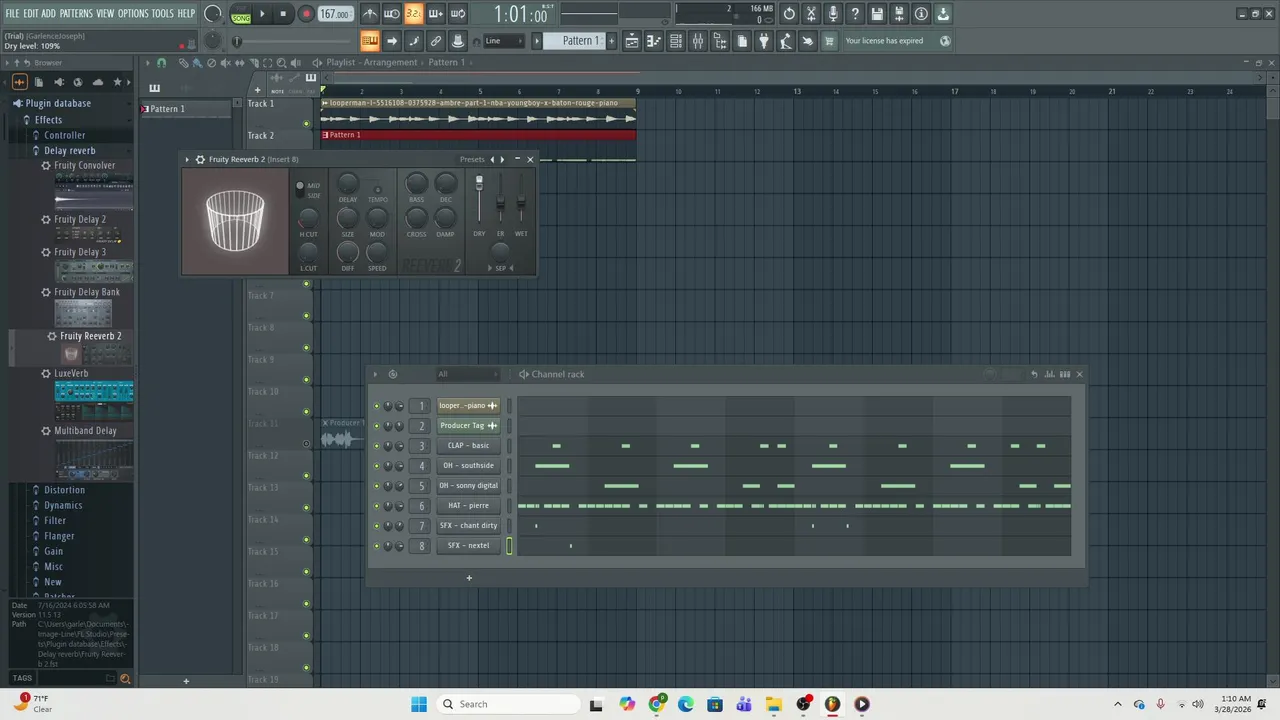Image resolution: width=1280 pixels, height=720 pixels.
Task: Toggle PAT/SONG mode button
Action: (241, 14)
